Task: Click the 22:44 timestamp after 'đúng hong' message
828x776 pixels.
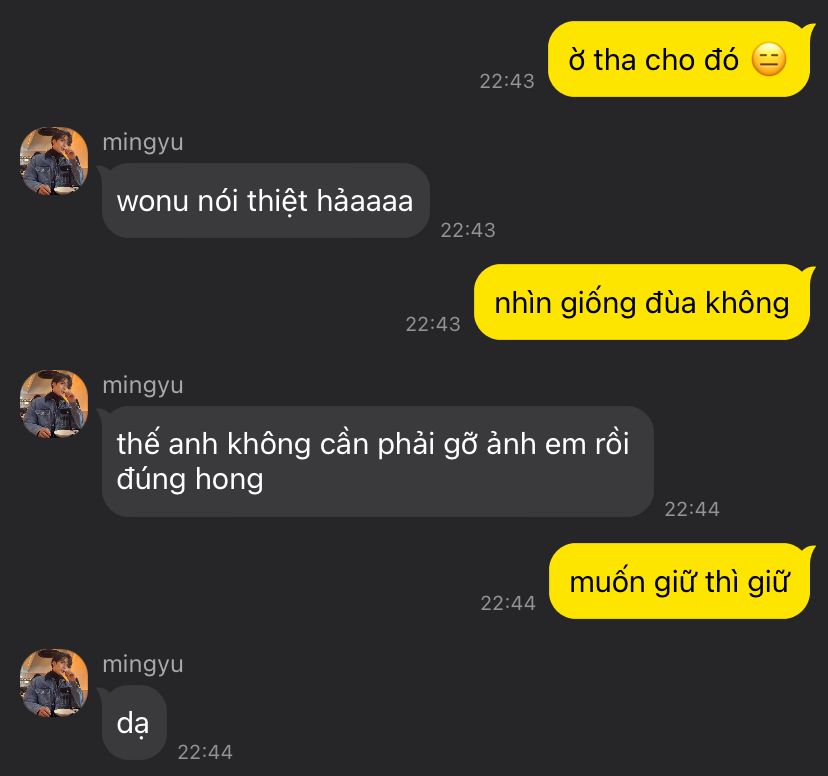Action: [x=692, y=509]
